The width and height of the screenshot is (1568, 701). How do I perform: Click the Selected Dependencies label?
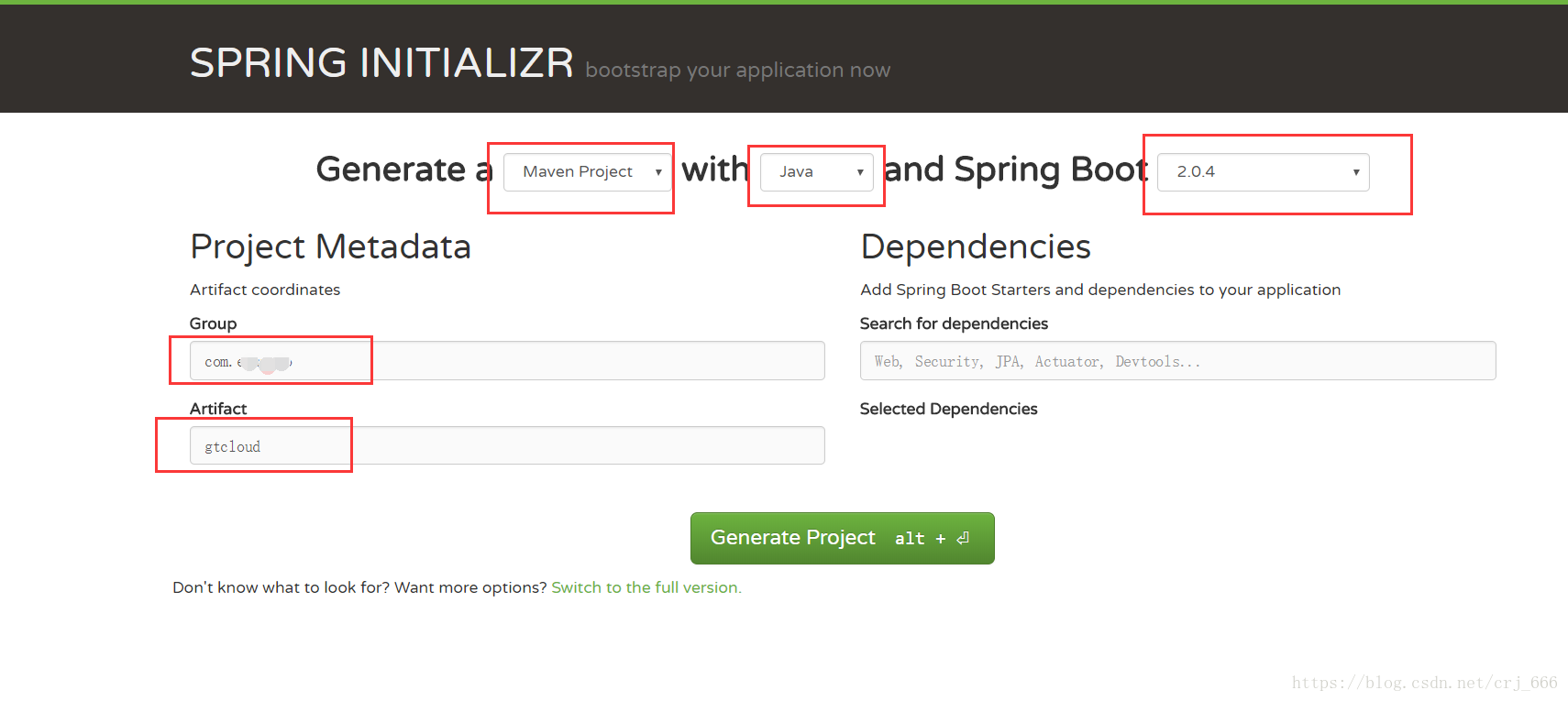tap(948, 409)
